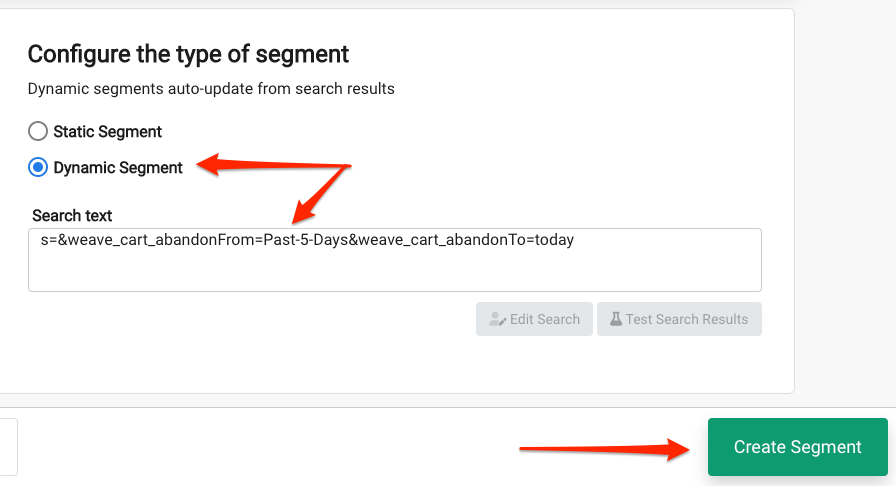Click the 'Configure the type of segment' heading

point(188,54)
